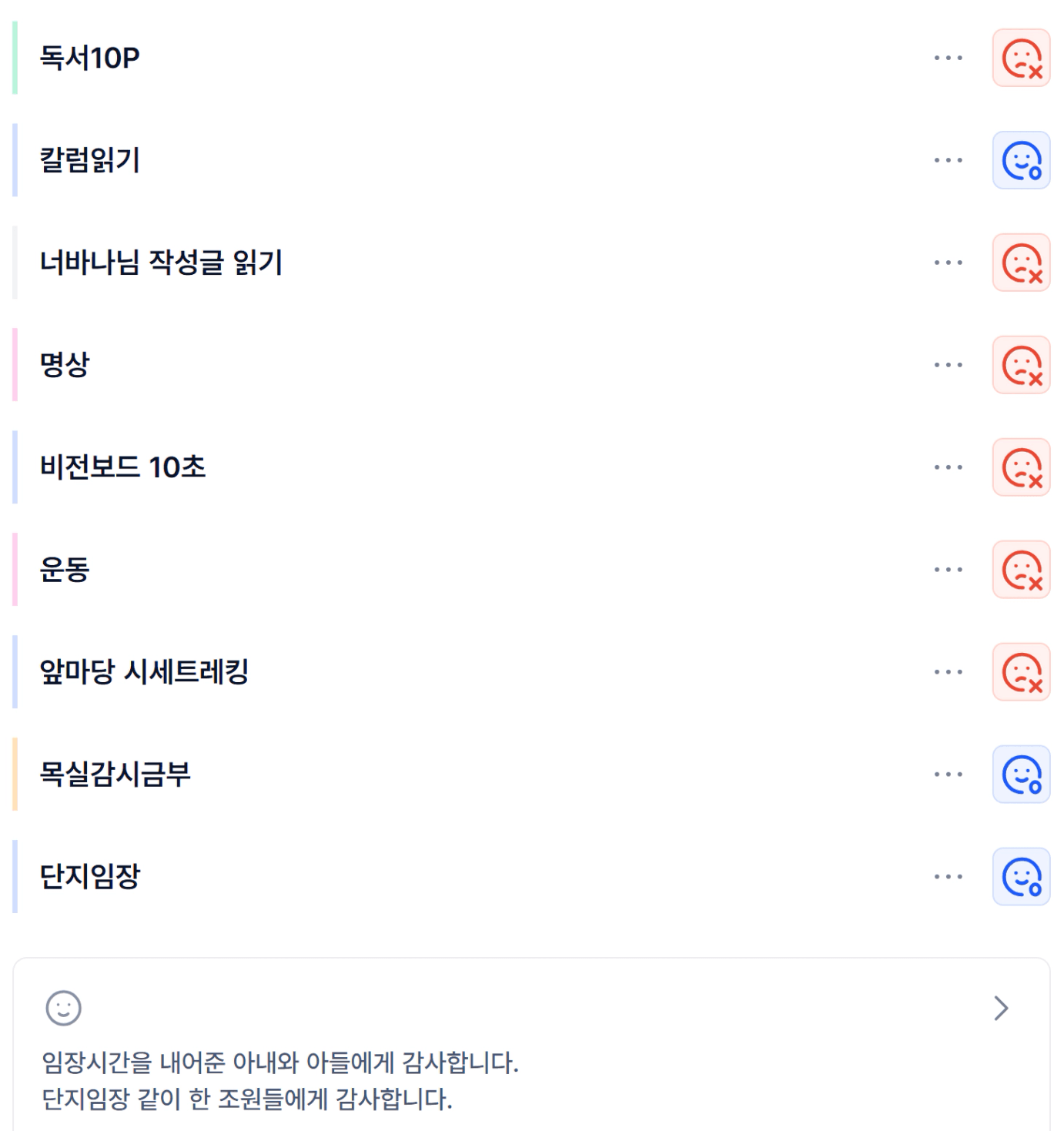
Task: Click the 앞마당 시세트레킹 sad-face icon
Action: coord(1021,672)
